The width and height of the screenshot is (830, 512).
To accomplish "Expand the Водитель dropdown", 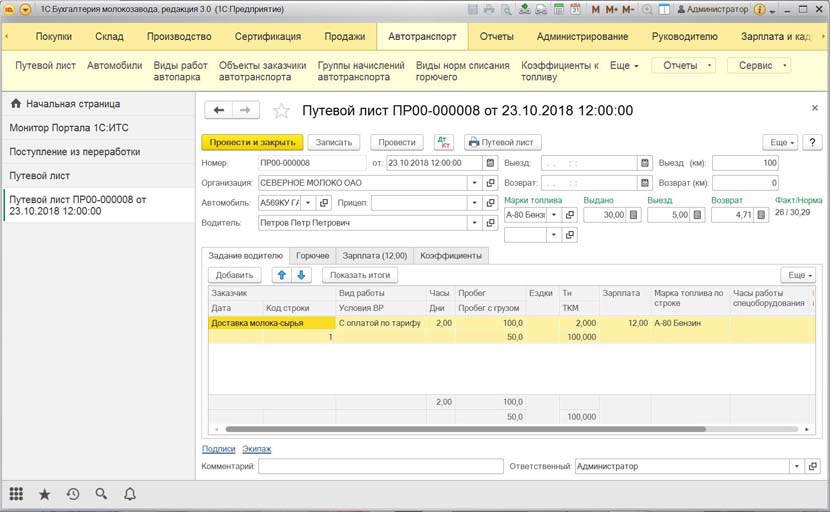I will pyautogui.click(x=474, y=223).
